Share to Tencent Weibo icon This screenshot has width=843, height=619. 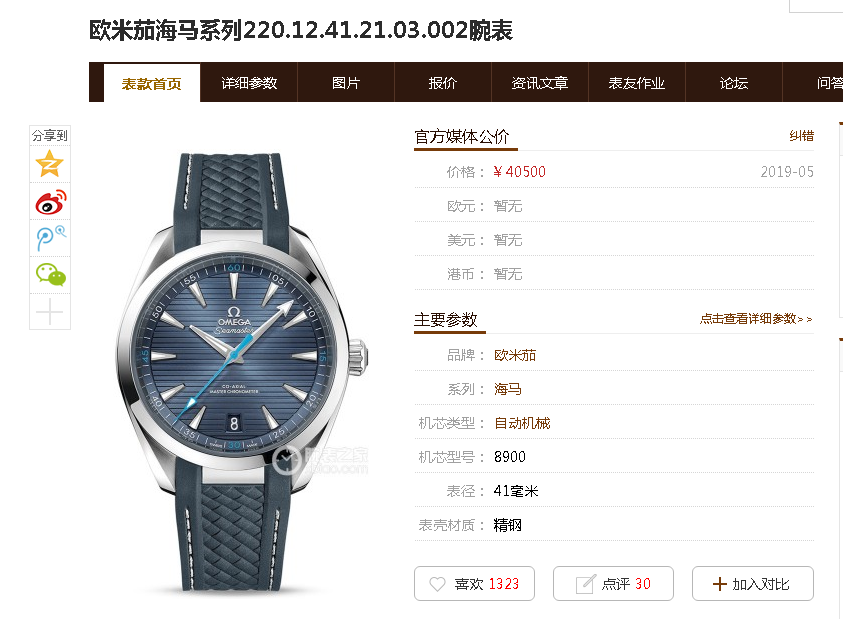[x=51, y=238]
